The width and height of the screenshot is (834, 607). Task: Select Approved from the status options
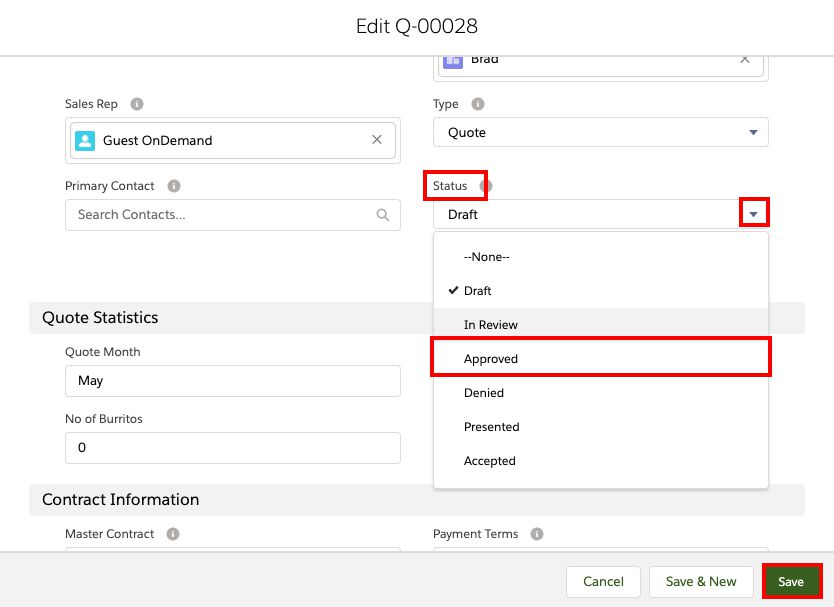tap(491, 358)
